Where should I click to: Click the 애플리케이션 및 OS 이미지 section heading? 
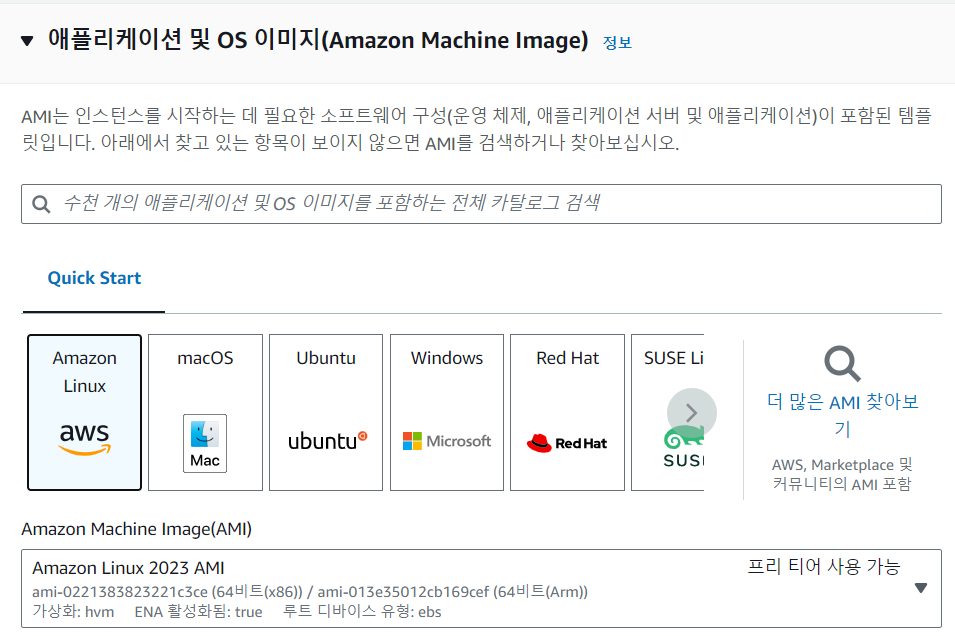coord(318,40)
